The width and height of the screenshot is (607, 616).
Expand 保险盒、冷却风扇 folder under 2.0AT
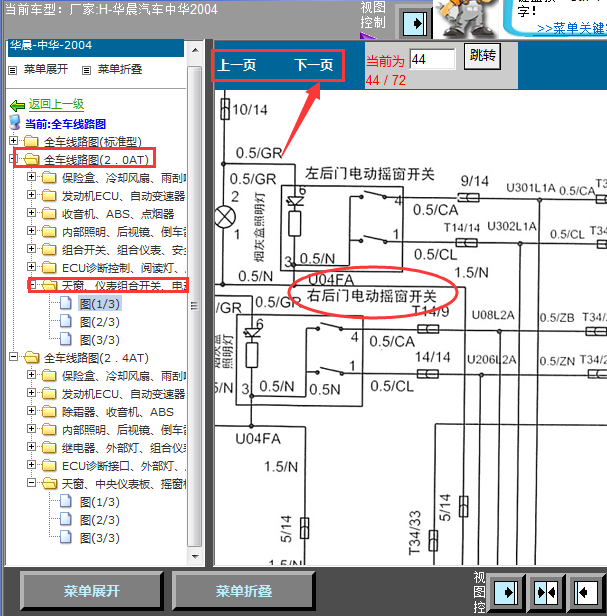[31, 176]
